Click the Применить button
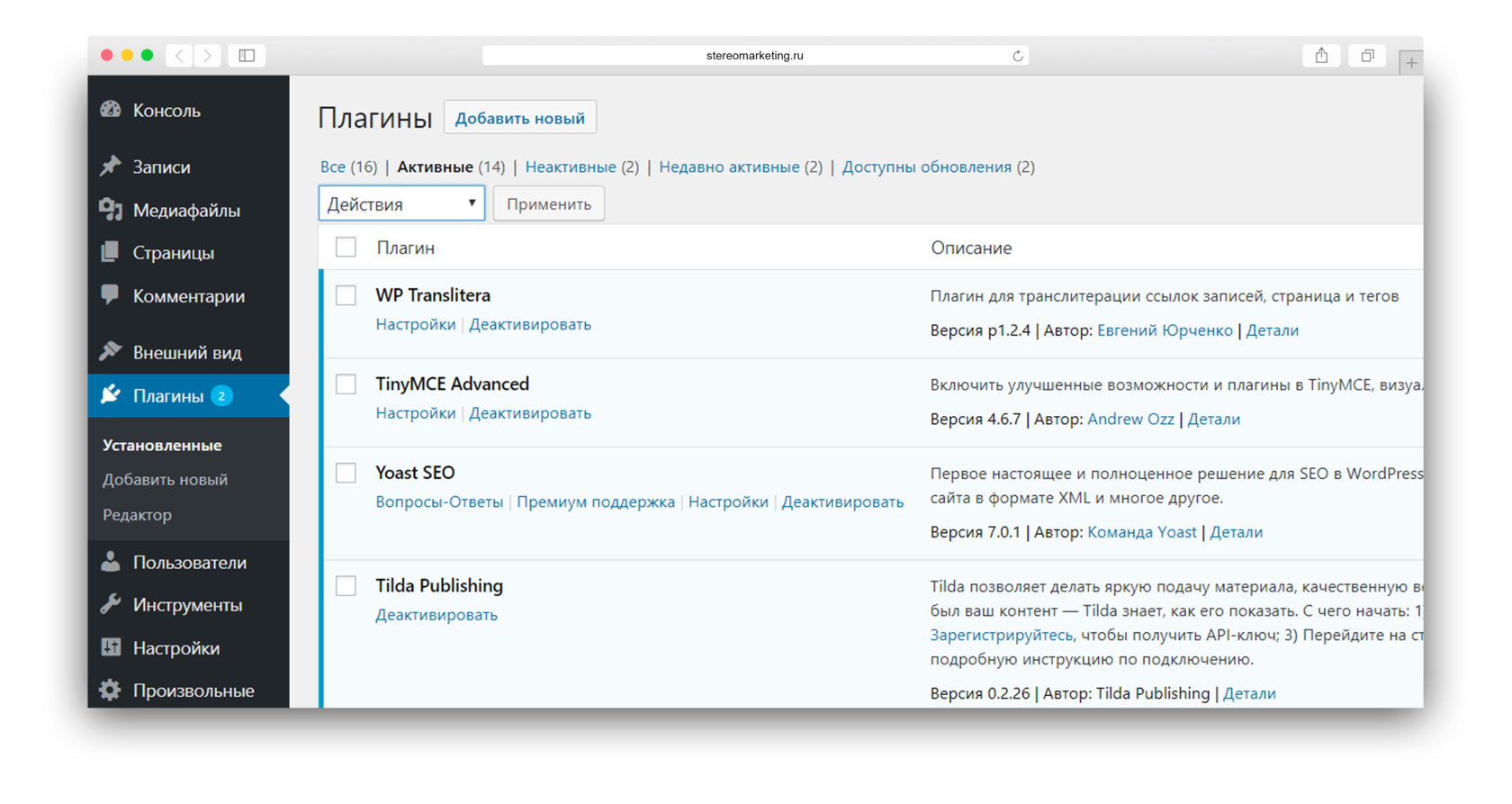 [549, 204]
